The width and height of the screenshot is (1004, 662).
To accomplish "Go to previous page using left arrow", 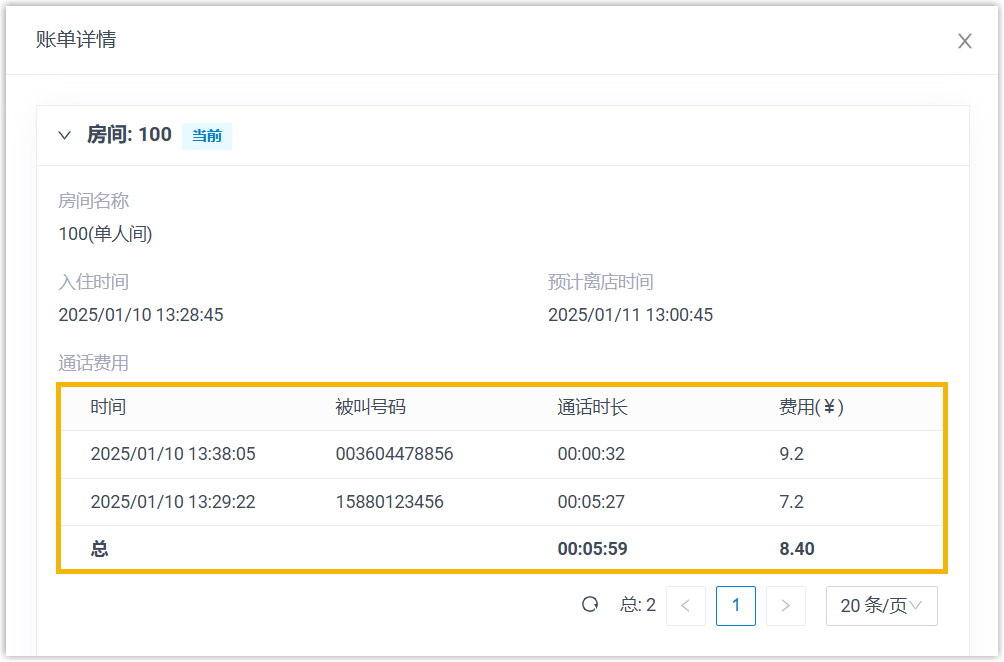I will click(685, 605).
